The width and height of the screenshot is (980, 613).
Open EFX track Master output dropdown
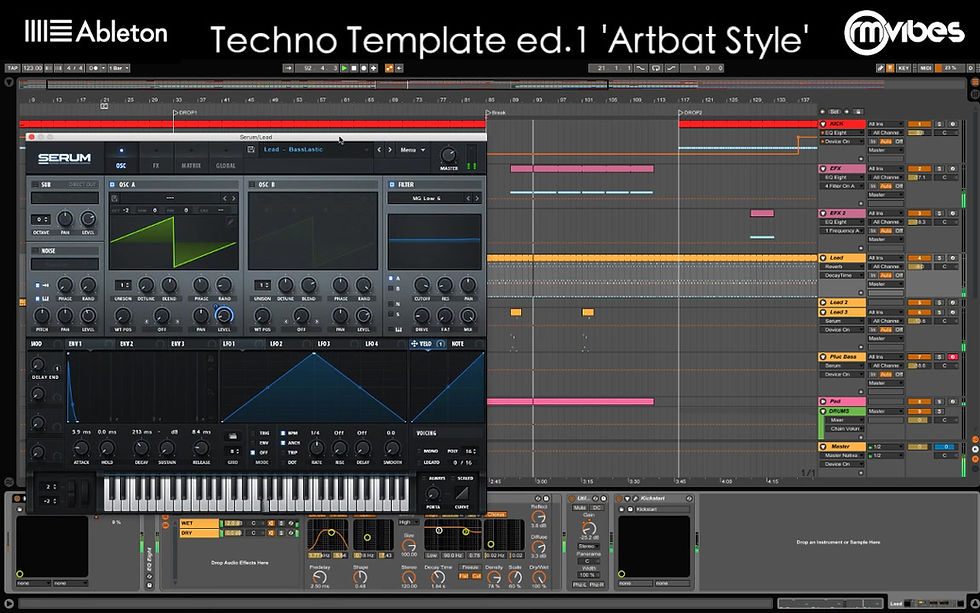pyautogui.click(x=886, y=194)
